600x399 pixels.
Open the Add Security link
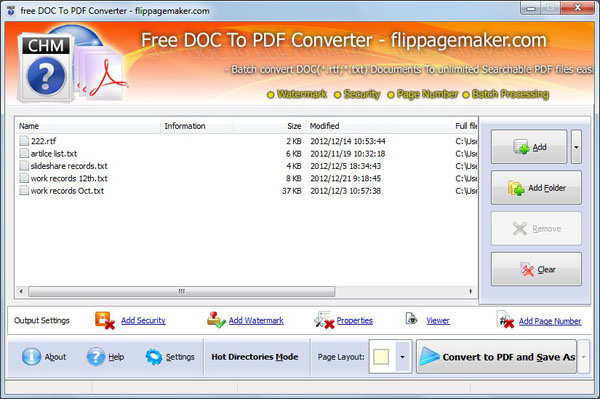tap(143, 321)
